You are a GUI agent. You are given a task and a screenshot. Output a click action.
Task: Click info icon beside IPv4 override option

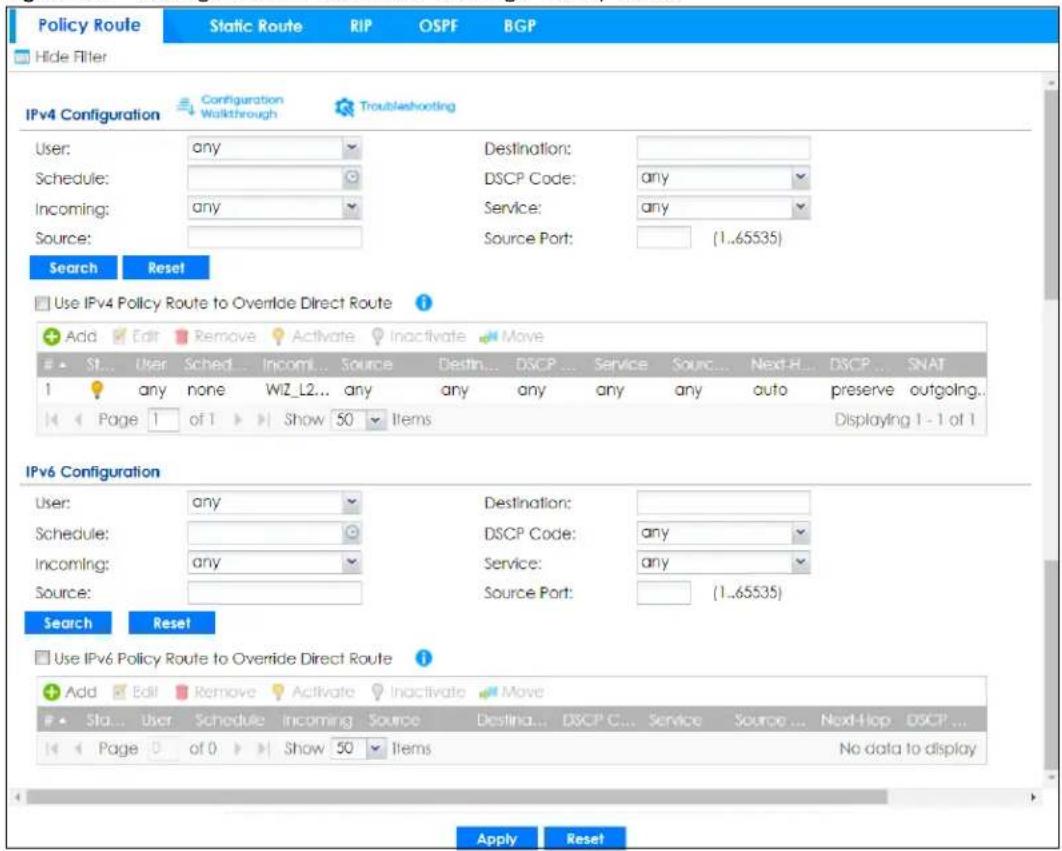pos(423,303)
